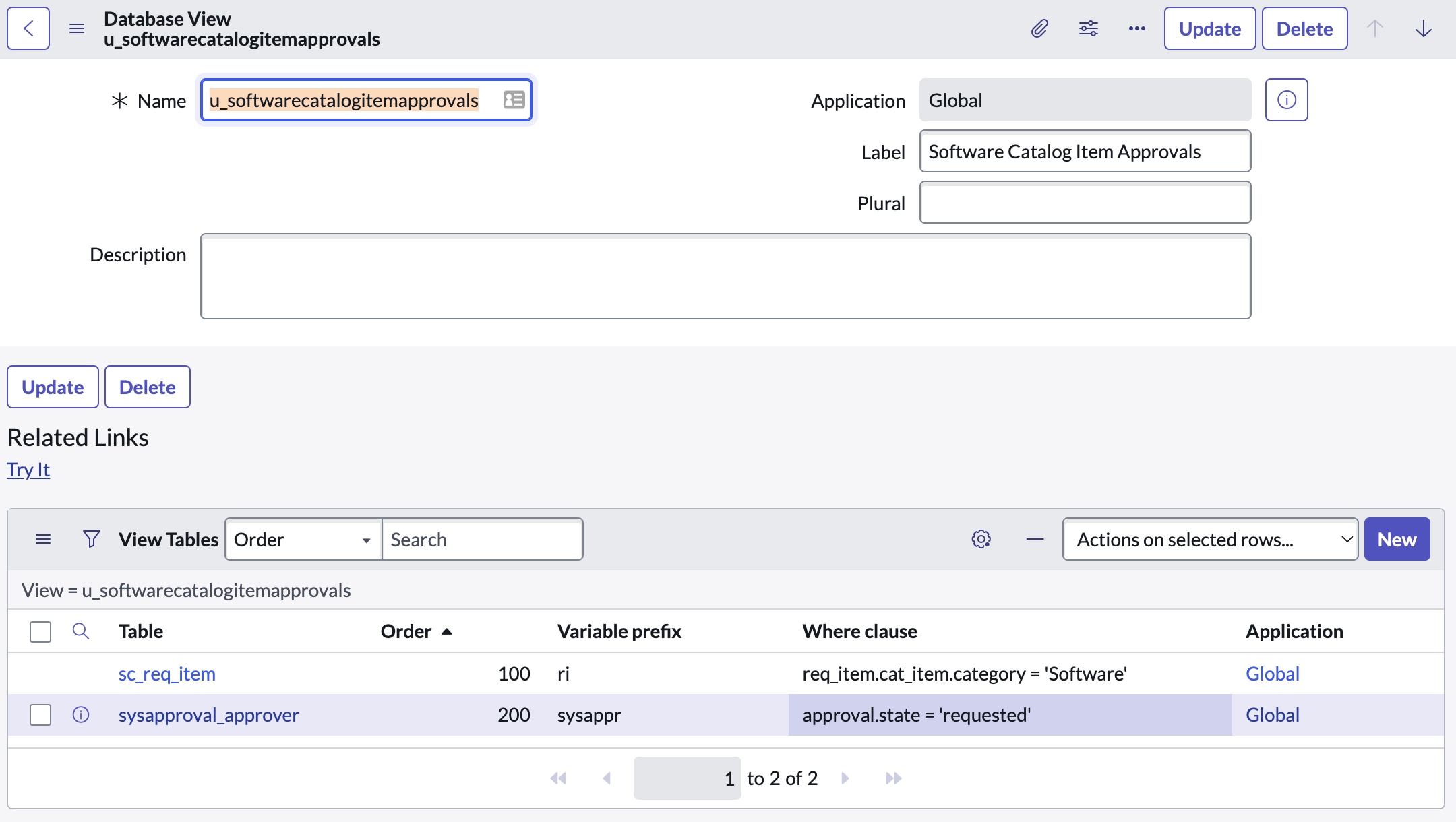
Task: Sort by the Table column header
Action: [141, 631]
